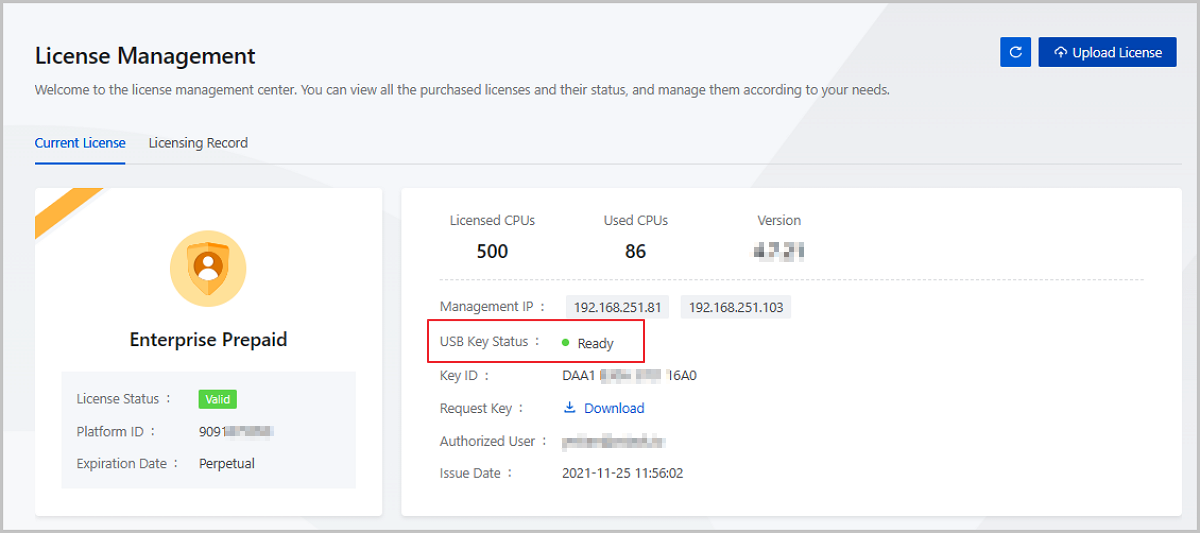Viewport: 1200px width, 533px height.
Task: Click the Licensed CPUs value 500
Action: tap(492, 251)
